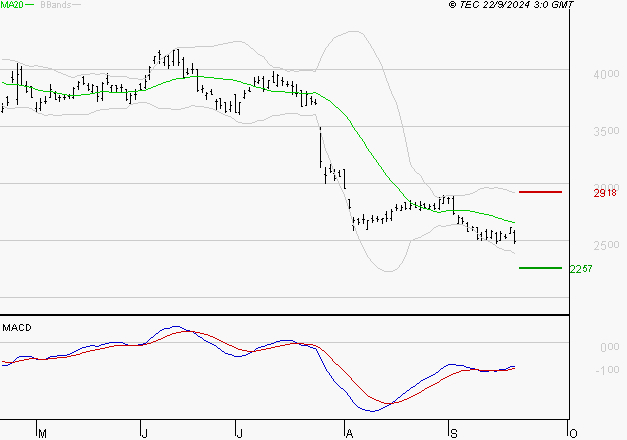This screenshot has height=440, width=627.
Task: Click the O month label on time axis
Action: (573, 434)
